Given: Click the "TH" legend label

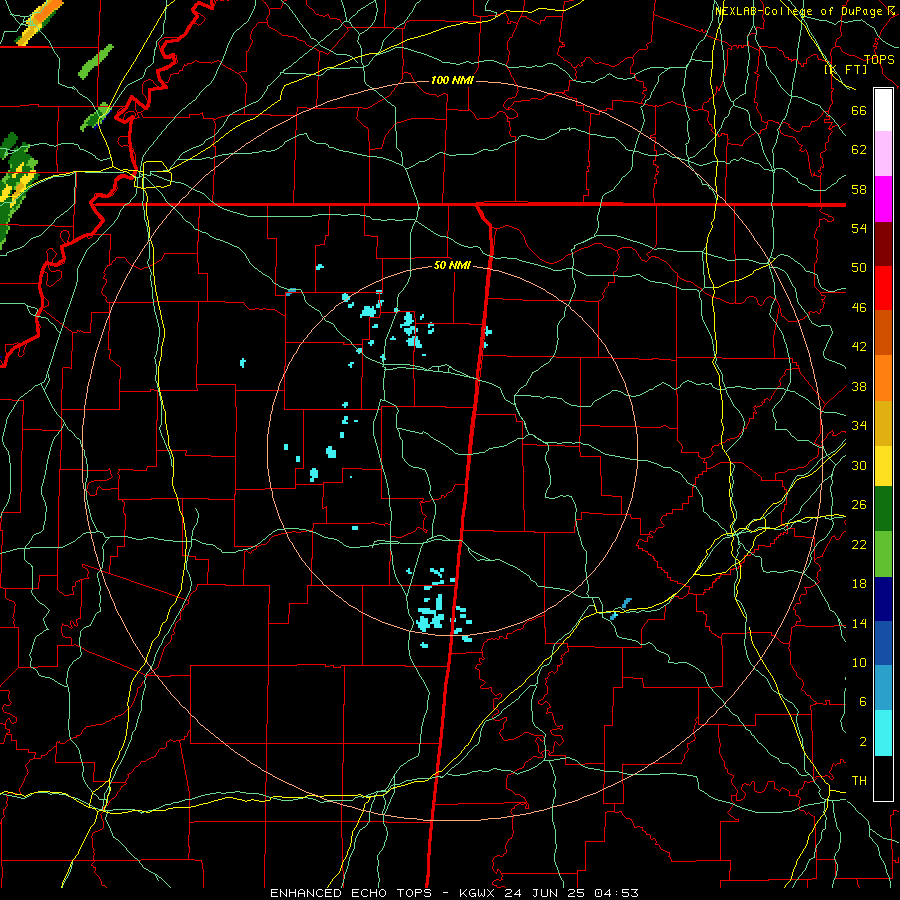Looking at the screenshot, I should 859,781.
